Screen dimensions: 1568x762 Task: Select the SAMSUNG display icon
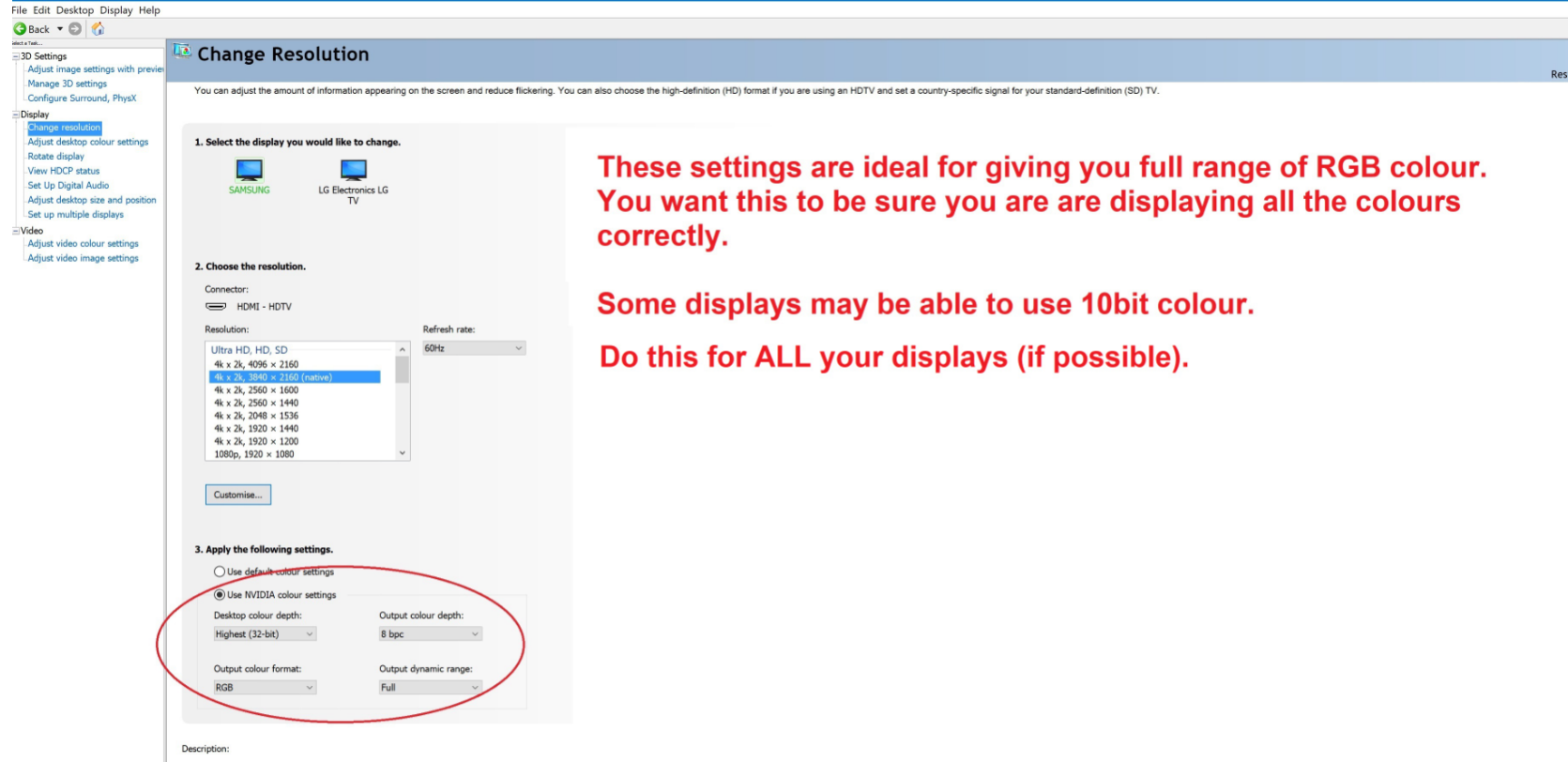[x=249, y=170]
